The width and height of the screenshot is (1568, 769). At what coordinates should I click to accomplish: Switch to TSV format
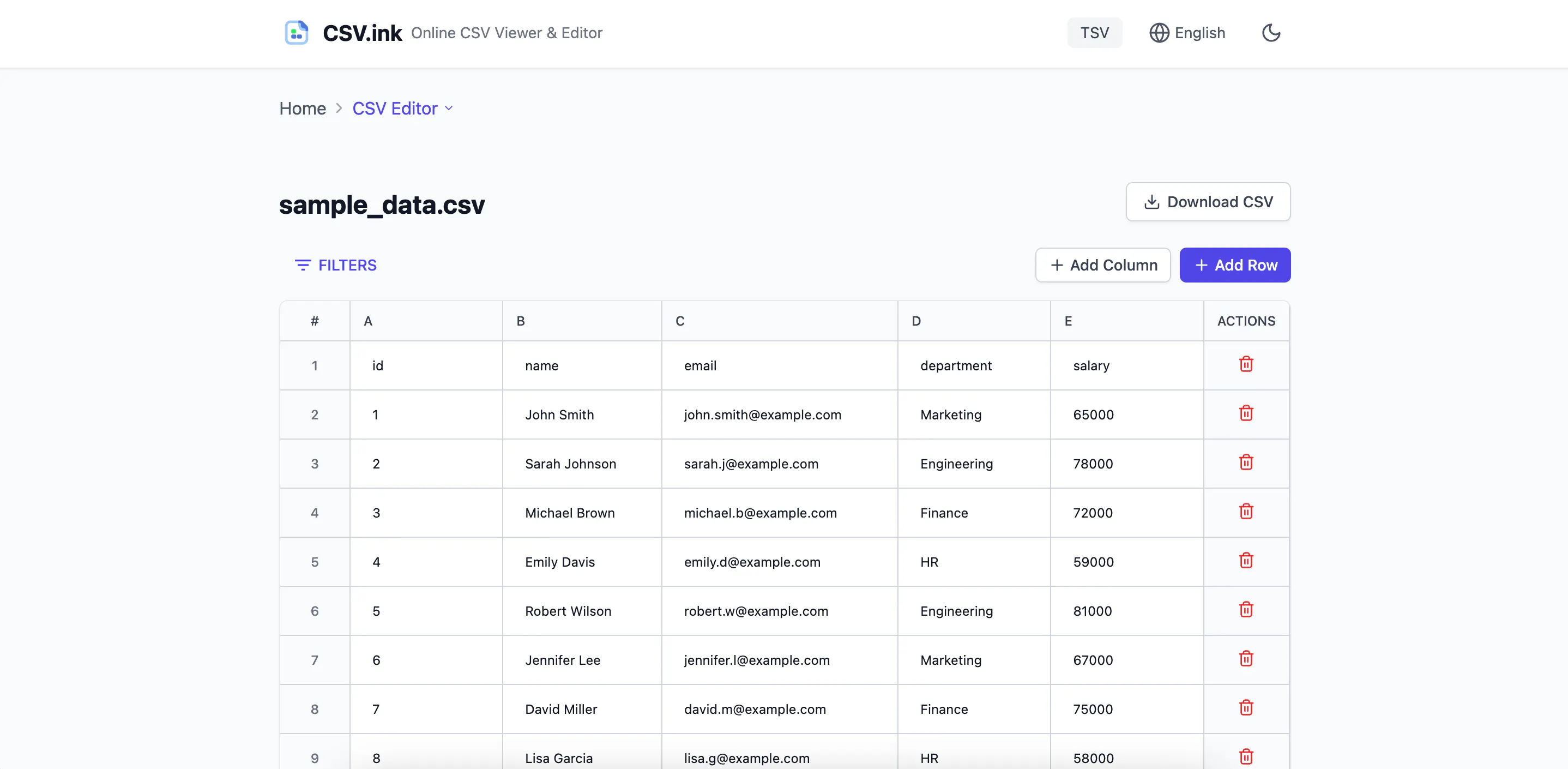(1094, 33)
